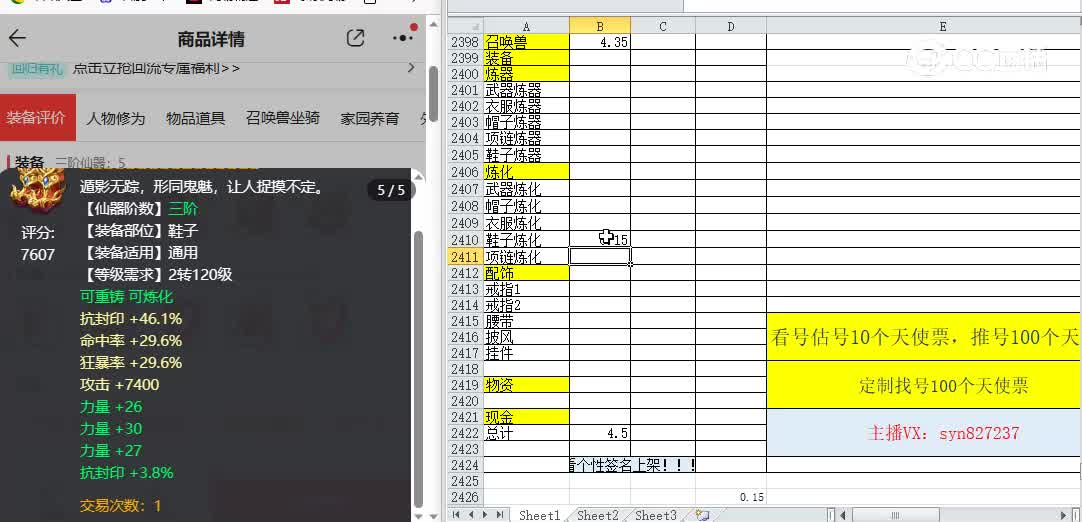The width and height of the screenshot is (1082, 522).
Task: Click the equipment boot icon thumbnail
Action: pos(37,192)
